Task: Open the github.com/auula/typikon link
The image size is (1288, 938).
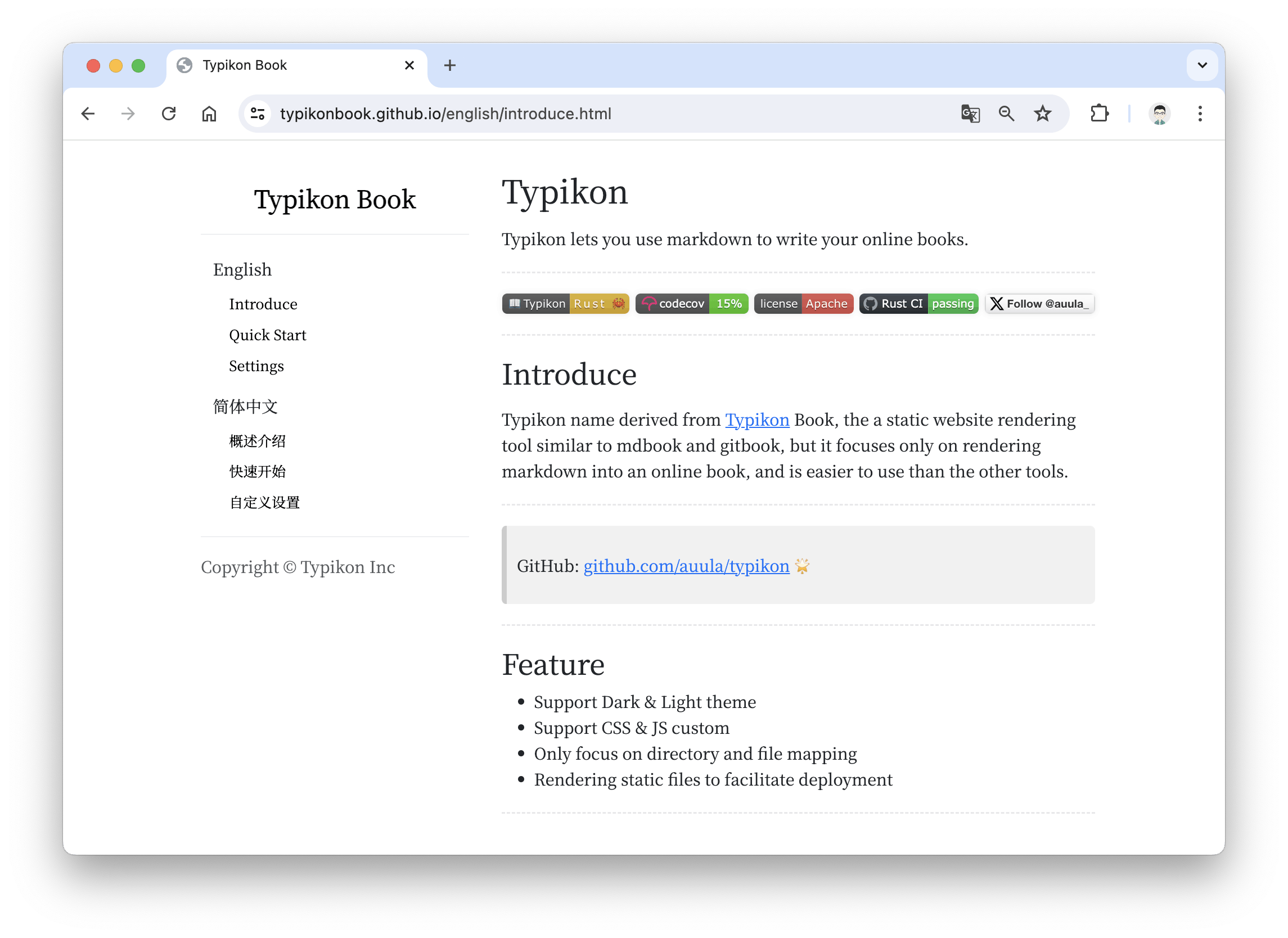Action: click(686, 566)
